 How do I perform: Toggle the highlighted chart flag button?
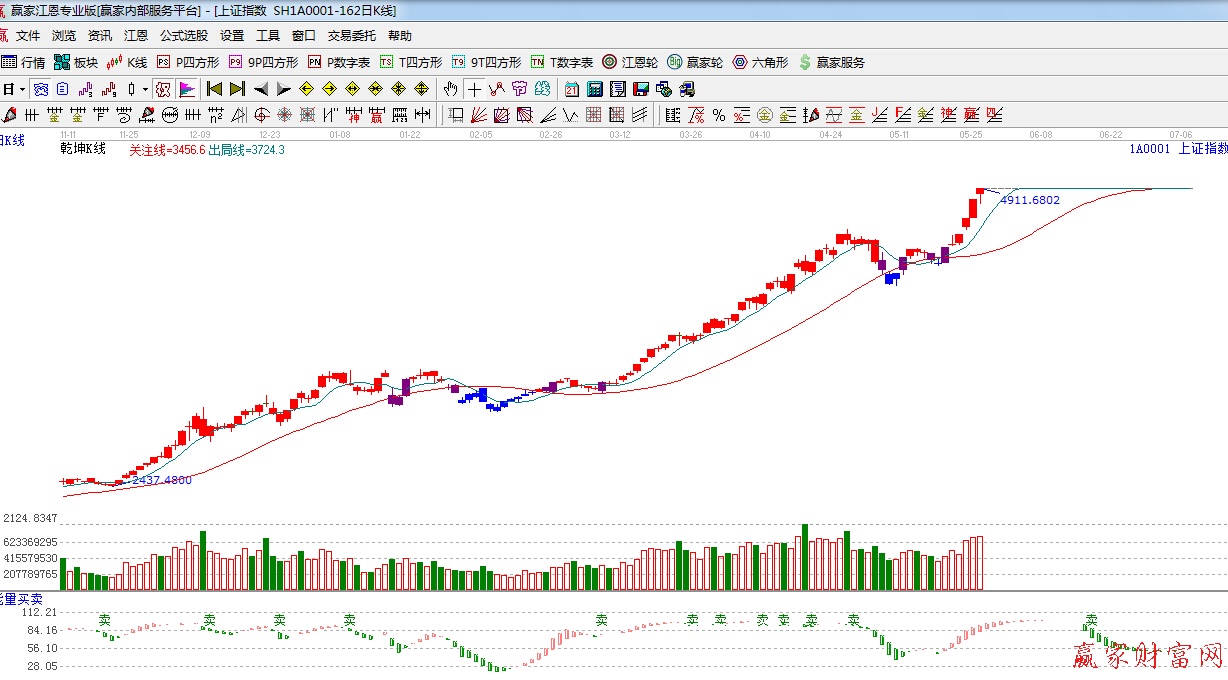tap(187, 89)
